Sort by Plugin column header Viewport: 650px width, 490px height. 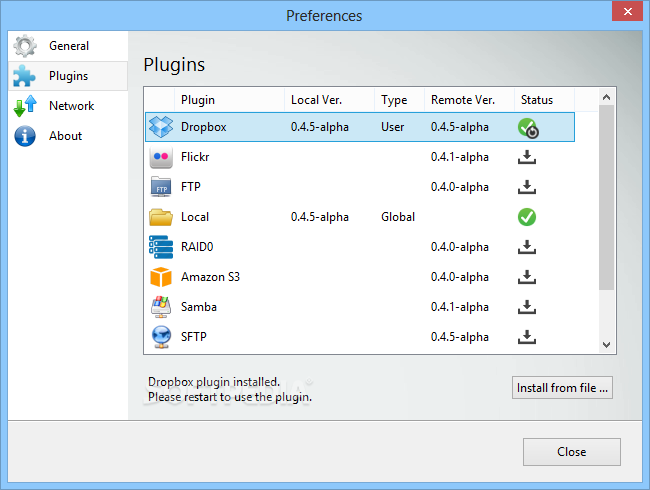[229, 100]
